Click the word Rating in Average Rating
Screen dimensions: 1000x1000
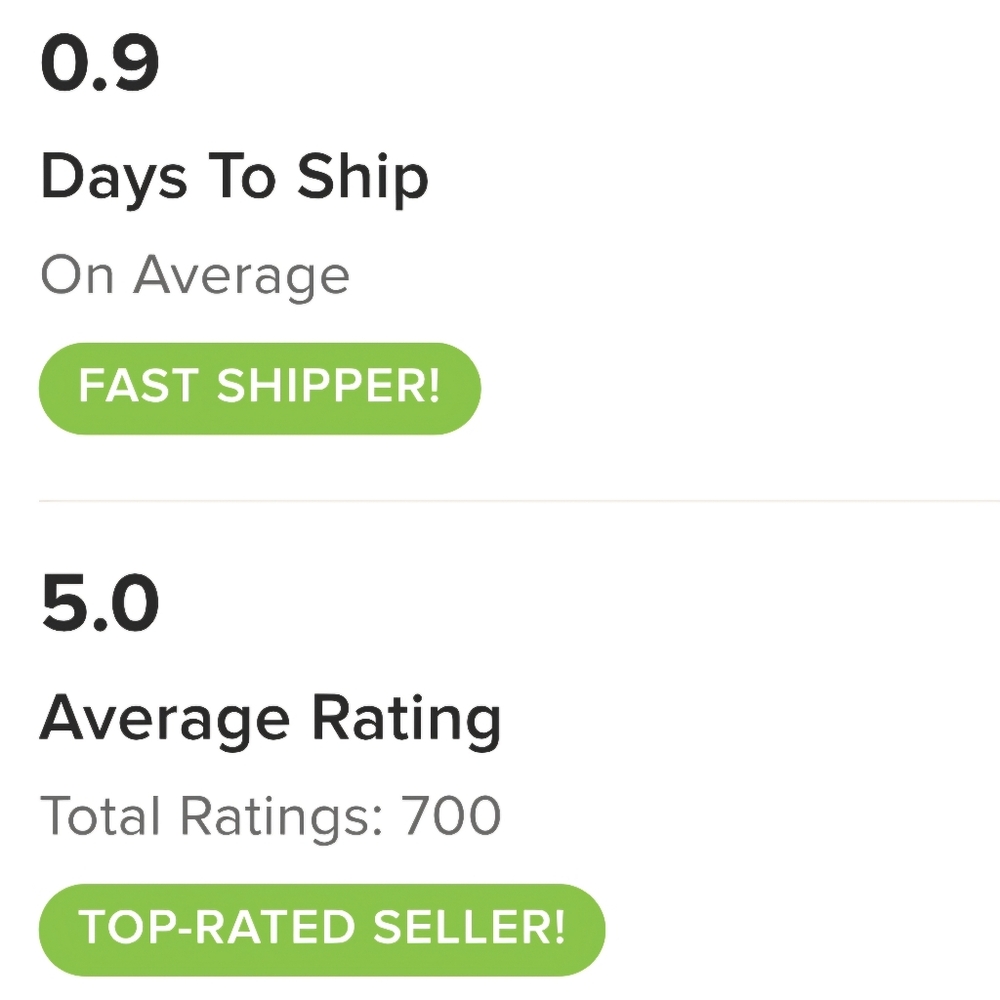(x=405, y=719)
